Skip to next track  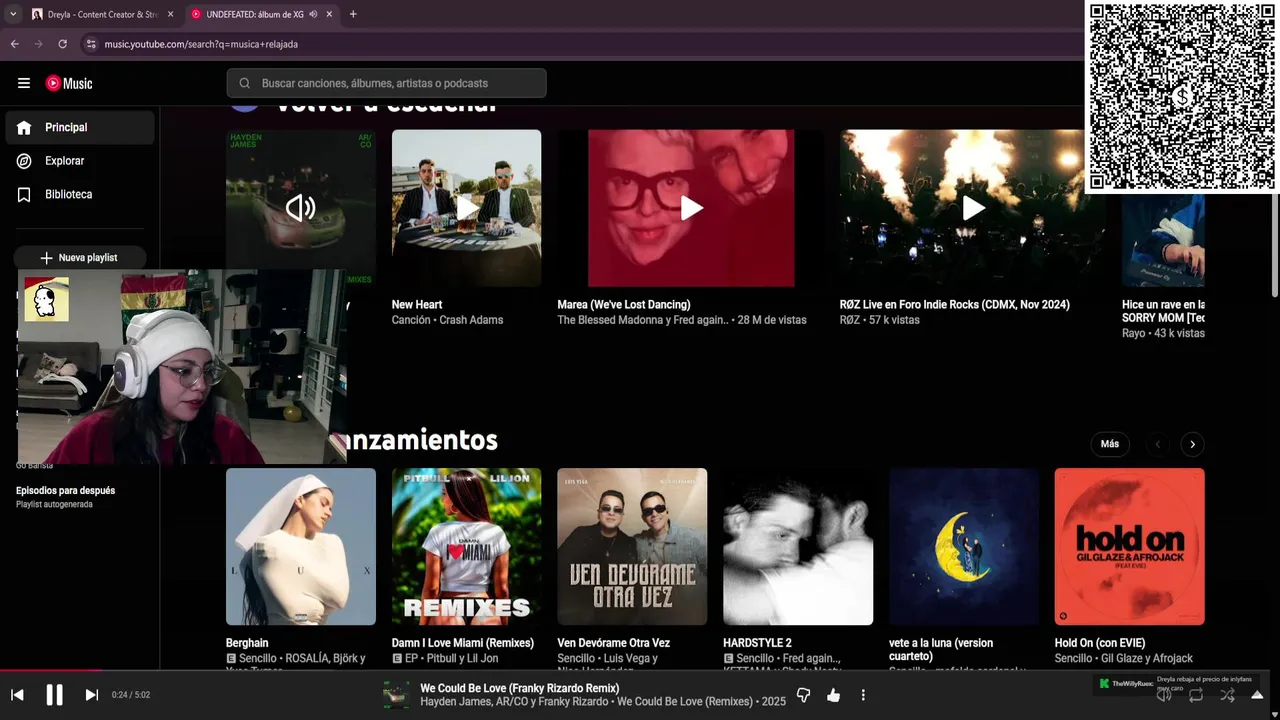click(x=91, y=695)
